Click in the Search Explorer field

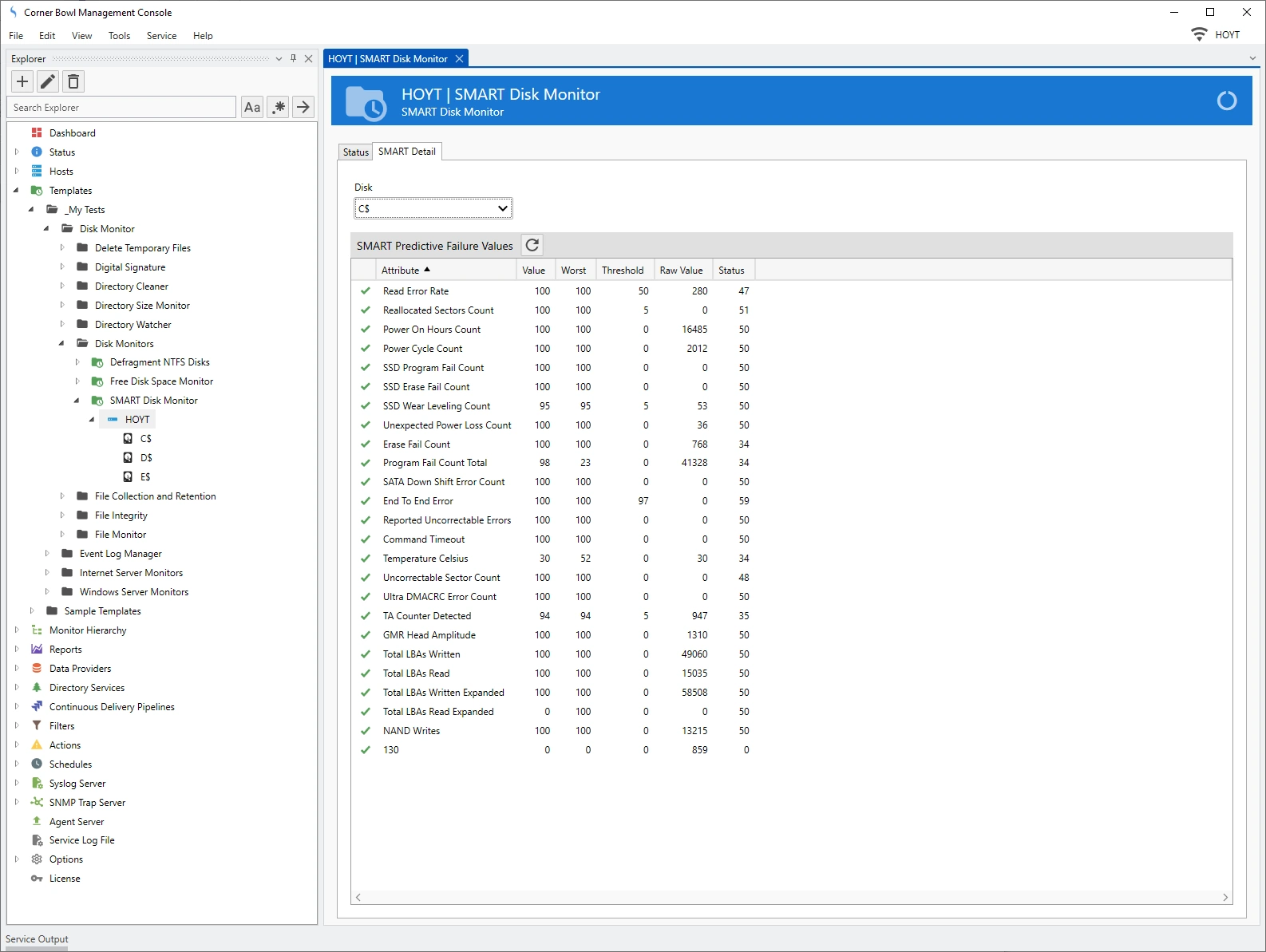(x=121, y=107)
